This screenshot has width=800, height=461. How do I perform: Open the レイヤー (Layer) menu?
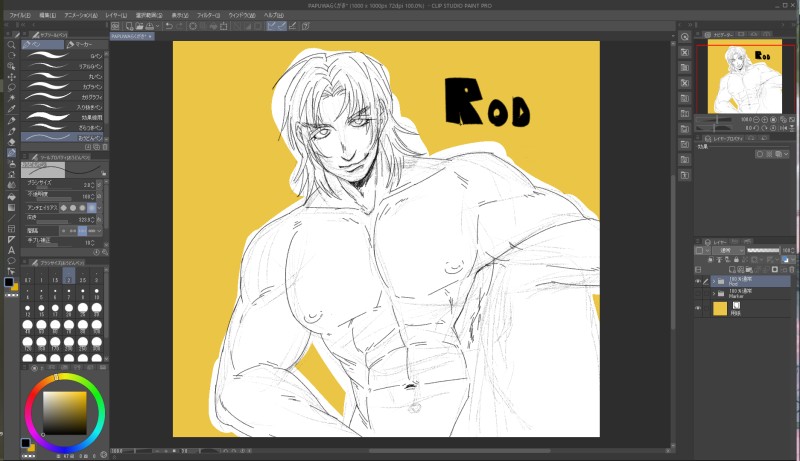tap(116, 15)
